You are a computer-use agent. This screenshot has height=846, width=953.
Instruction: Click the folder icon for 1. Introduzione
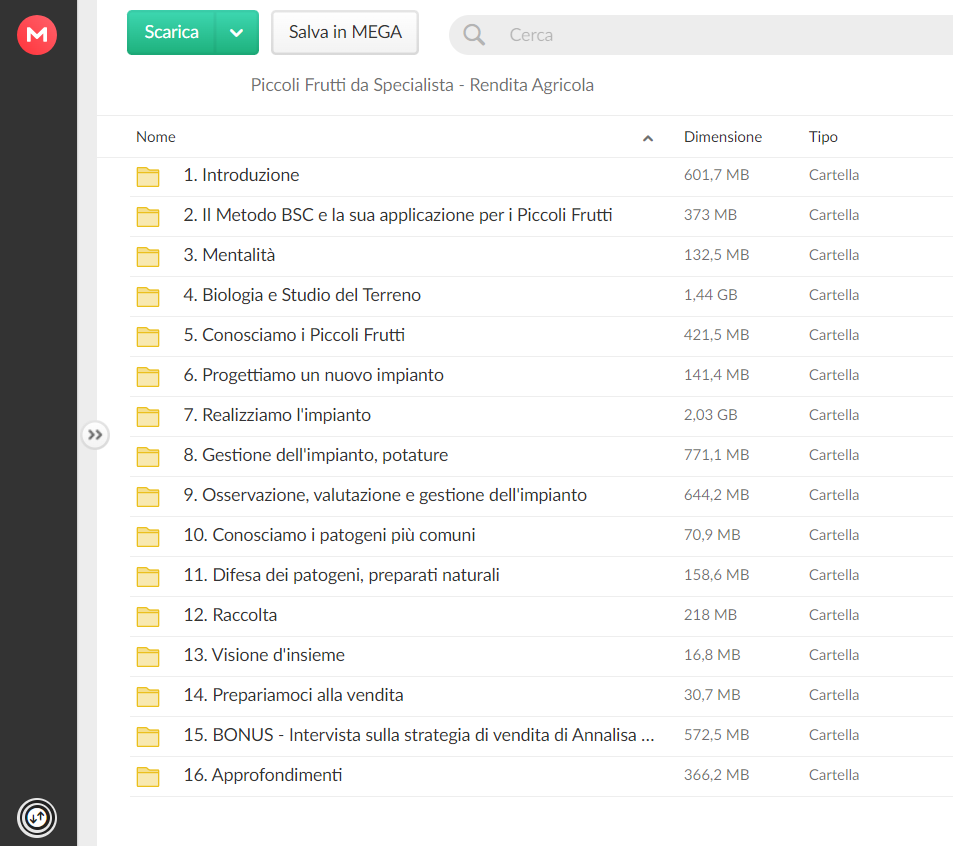[148, 177]
